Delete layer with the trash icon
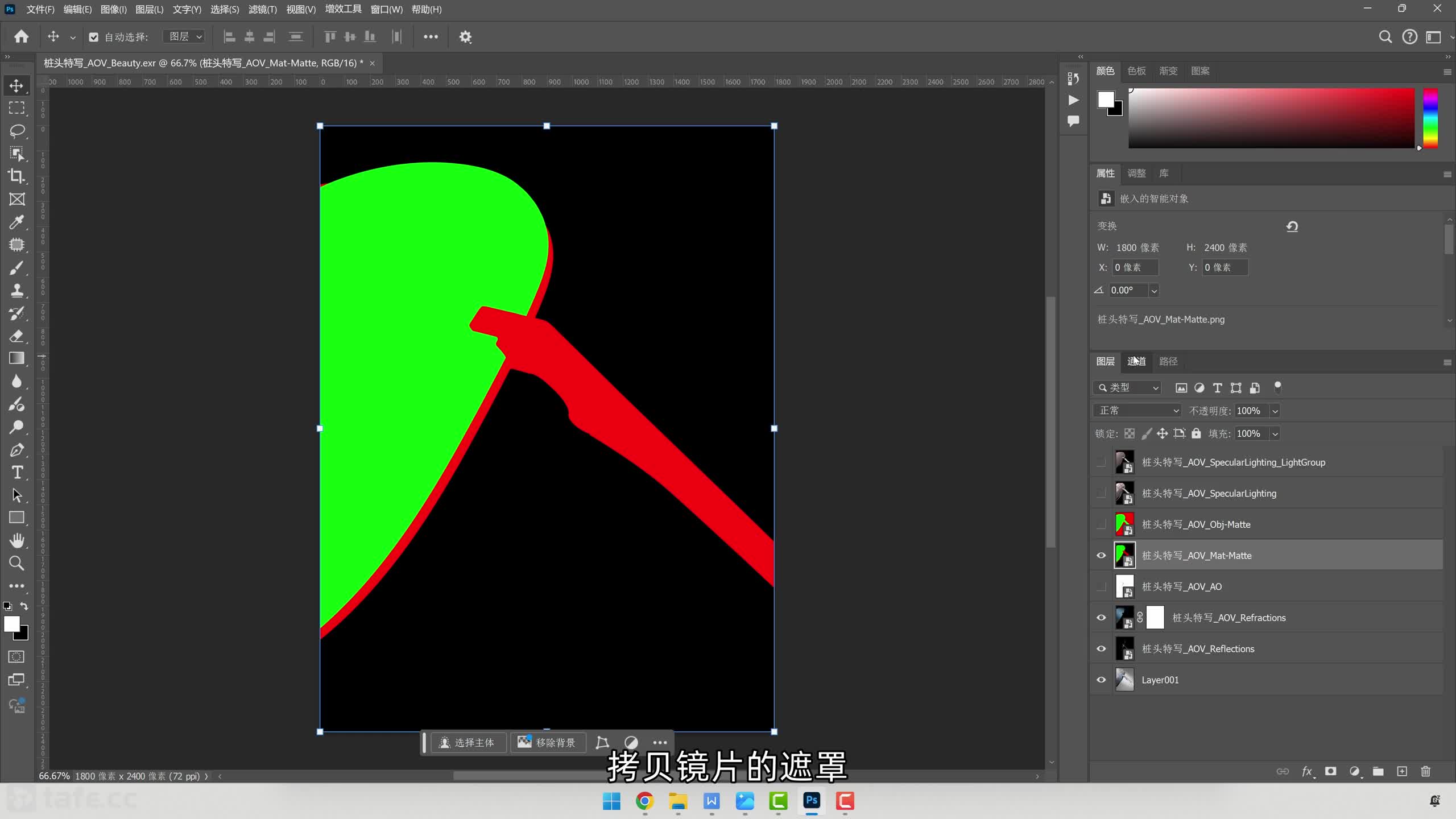 point(1426,771)
